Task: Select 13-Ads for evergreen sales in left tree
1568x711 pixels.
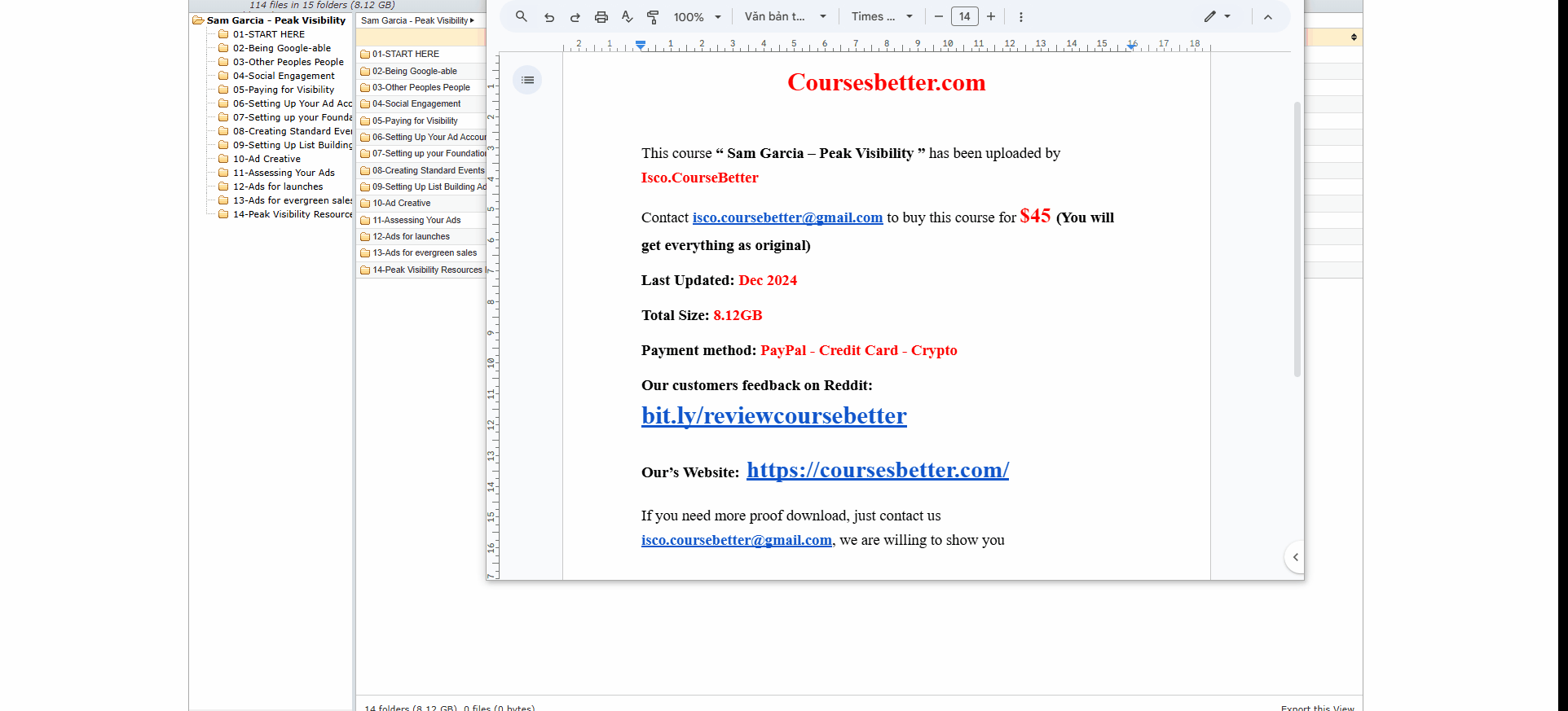Action: click(293, 200)
